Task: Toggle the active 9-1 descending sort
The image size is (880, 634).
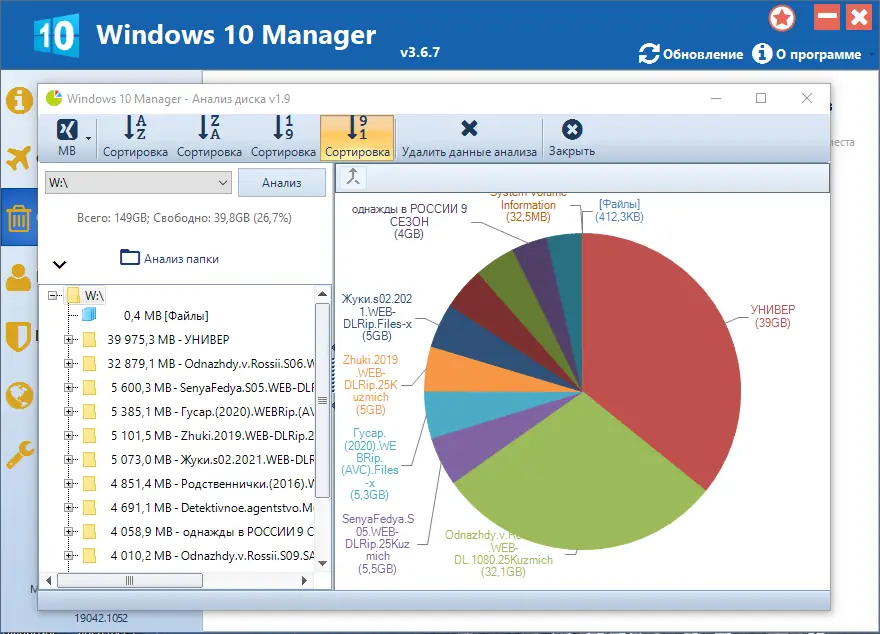Action: tap(357, 137)
